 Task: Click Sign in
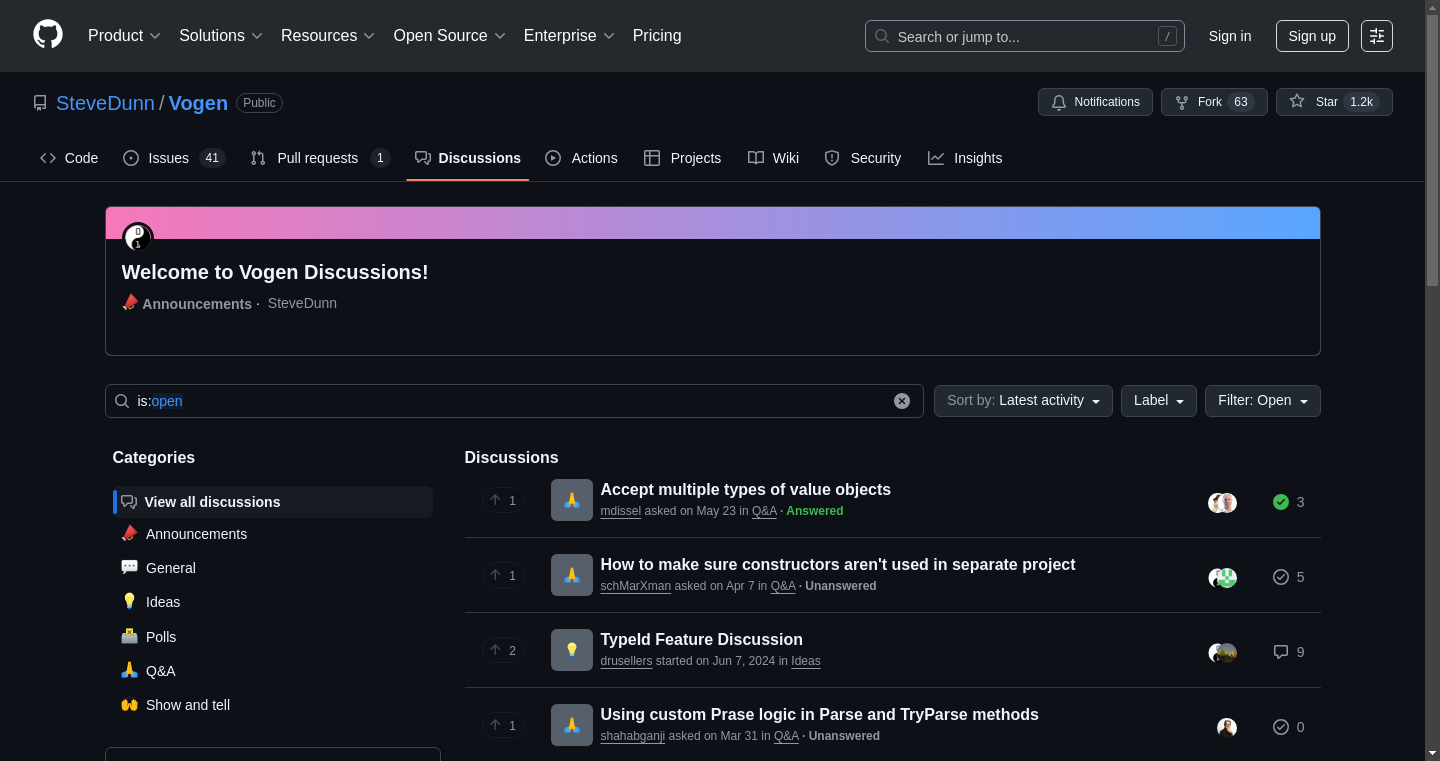pos(1230,36)
